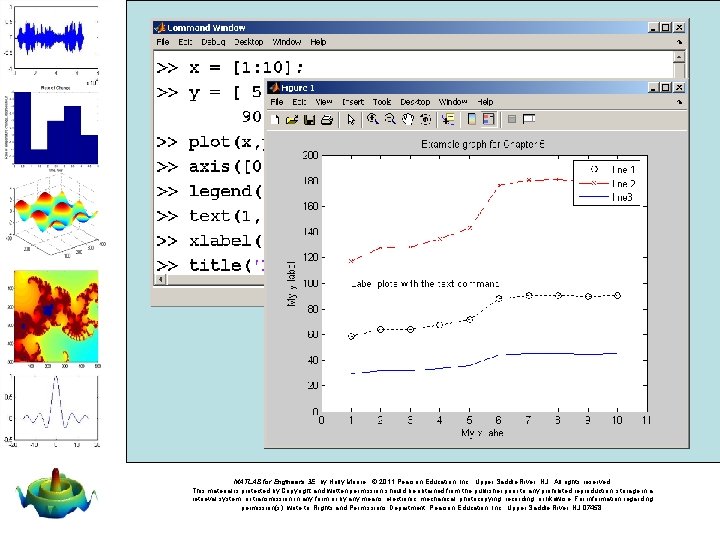Click the 'x = [1:10];' command line
The width and height of the screenshot is (720, 540).
click(230, 68)
